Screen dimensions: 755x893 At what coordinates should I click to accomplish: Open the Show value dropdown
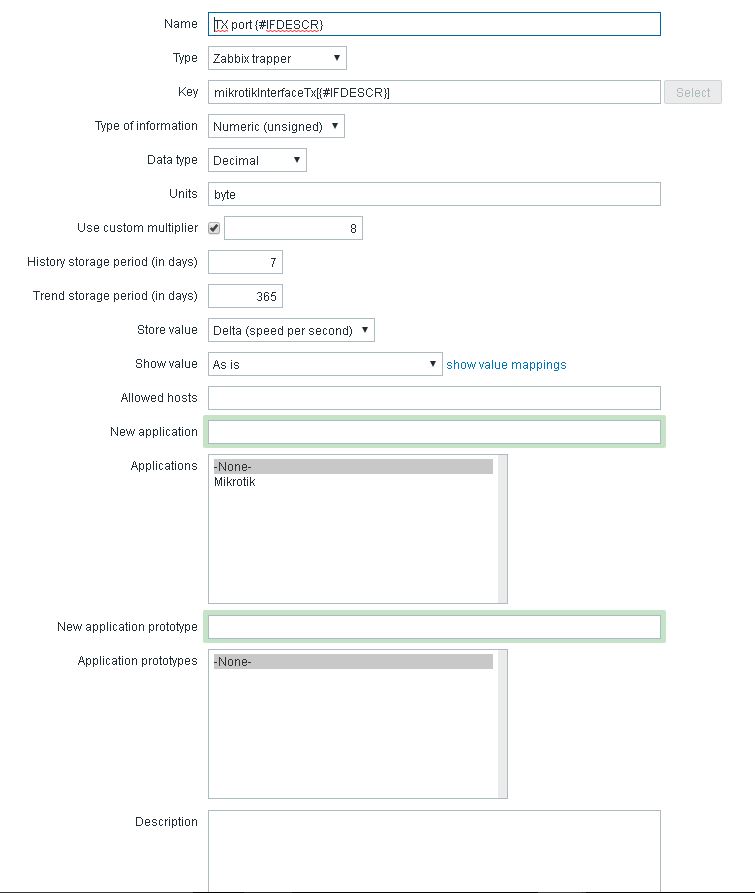coord(325,364)
